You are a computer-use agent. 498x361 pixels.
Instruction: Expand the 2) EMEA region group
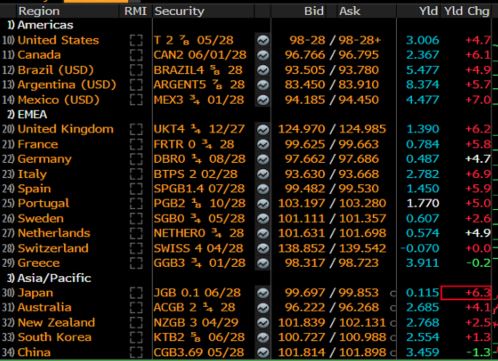click(x=27, y=115)
